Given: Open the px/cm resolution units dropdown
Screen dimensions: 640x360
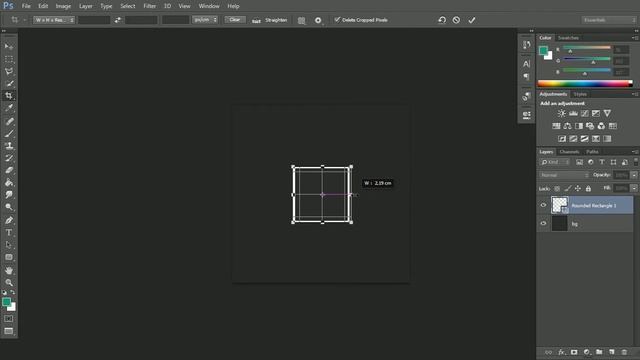Looking at the screenshot, I should (205, 20).
